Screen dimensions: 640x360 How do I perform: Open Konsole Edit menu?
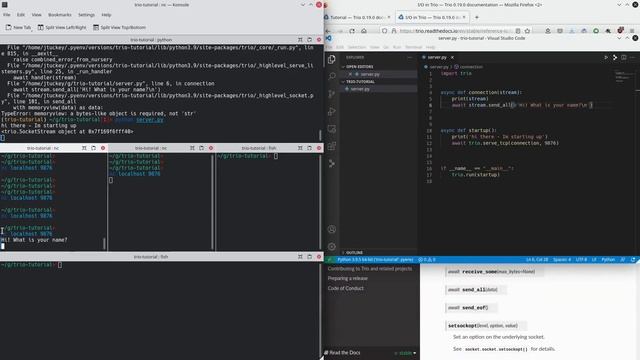21,15
